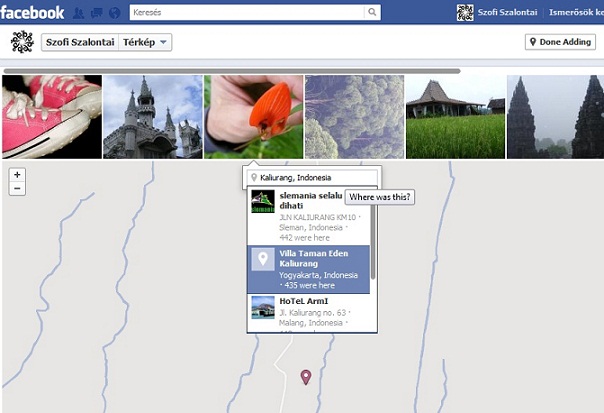This screenshot has width=604, height=413.
Task: Focus the Keresés search field
Action: (247, 12)
